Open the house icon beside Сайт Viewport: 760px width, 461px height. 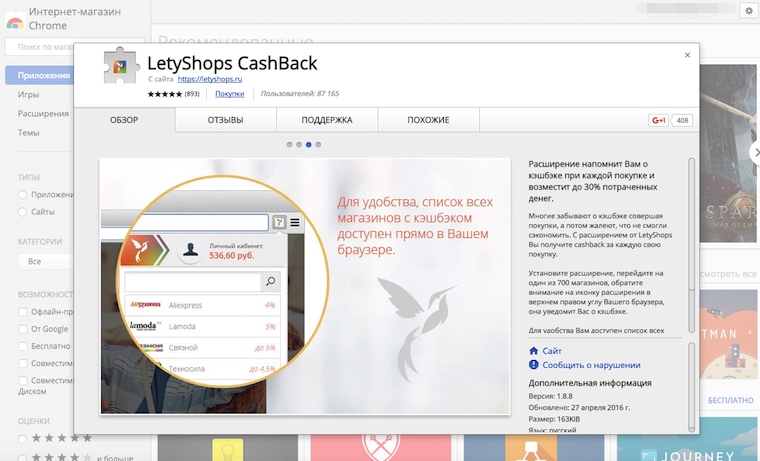534,351
